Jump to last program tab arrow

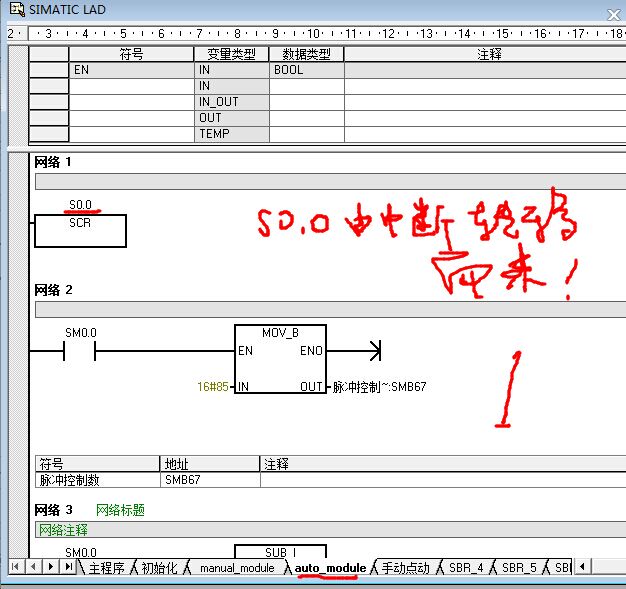point(68,567)
